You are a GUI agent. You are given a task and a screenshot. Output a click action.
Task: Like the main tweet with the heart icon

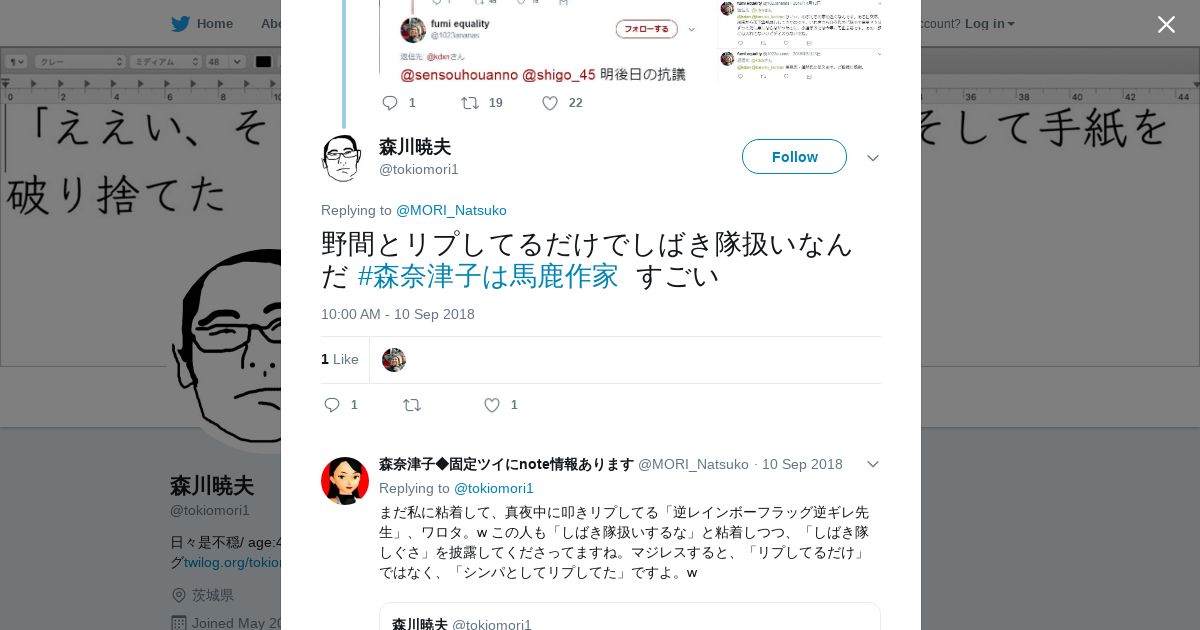coord(492,405)
